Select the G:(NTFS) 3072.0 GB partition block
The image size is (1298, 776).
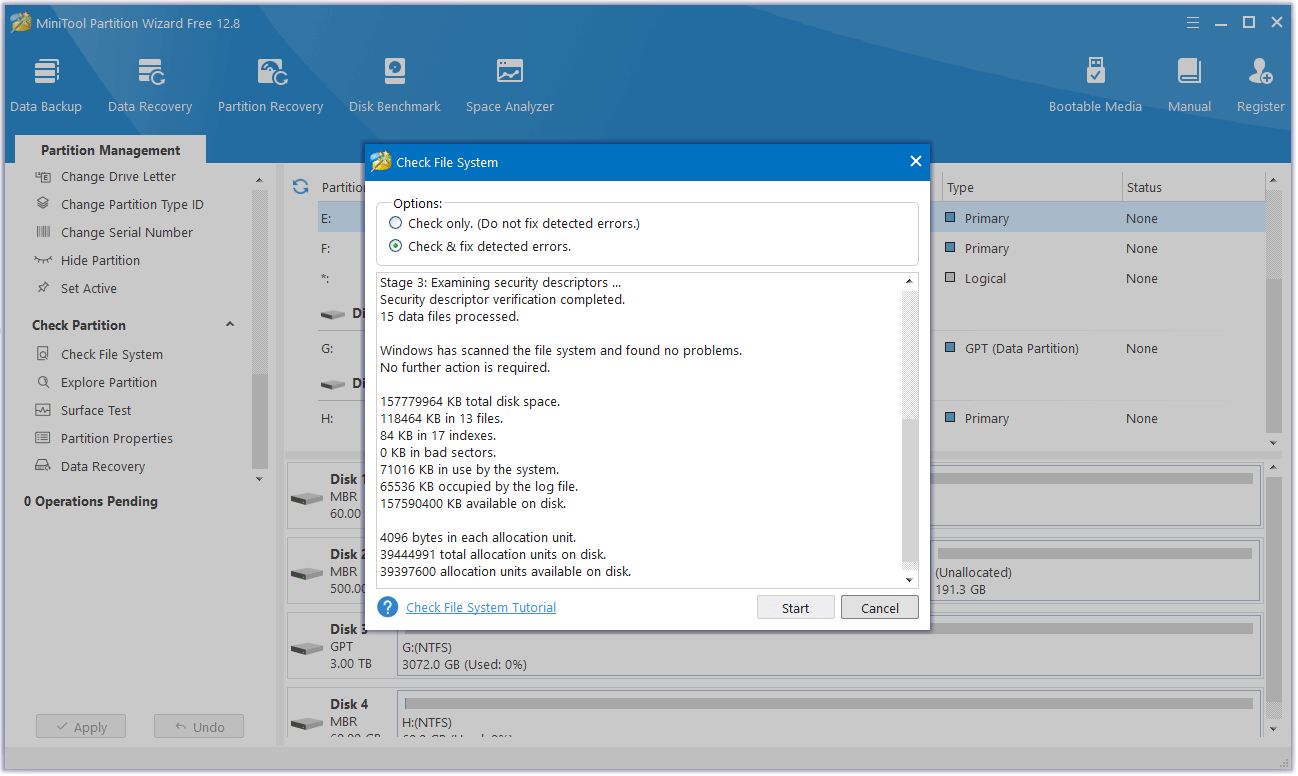(829, 646)
